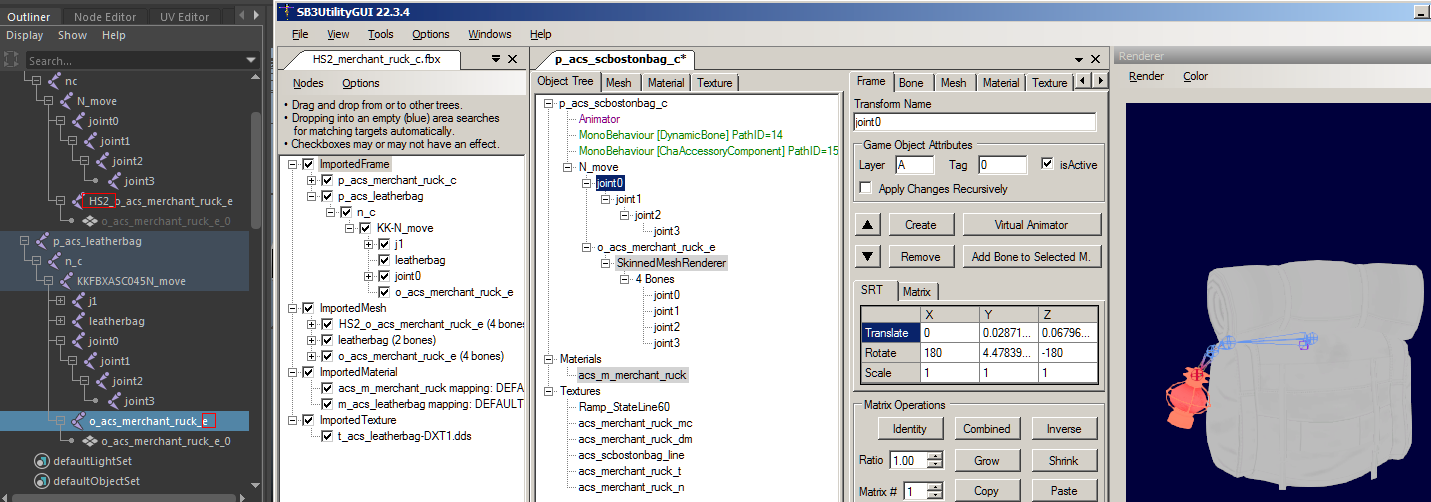This screenshot has width=1431, height=502.
Task: Click the defaultLightSet set icon
Action: (41, 461)
